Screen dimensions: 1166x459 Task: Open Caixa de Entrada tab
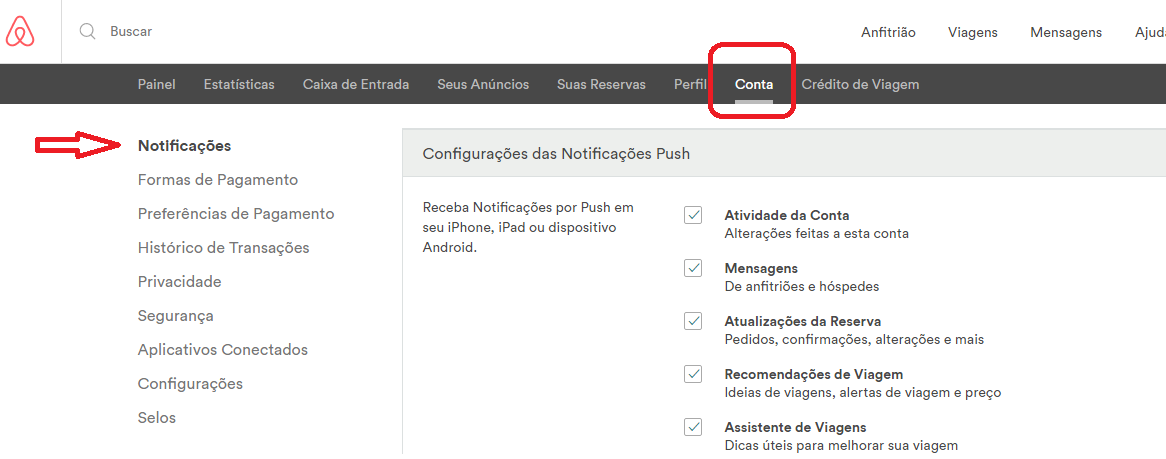point(356,84)
